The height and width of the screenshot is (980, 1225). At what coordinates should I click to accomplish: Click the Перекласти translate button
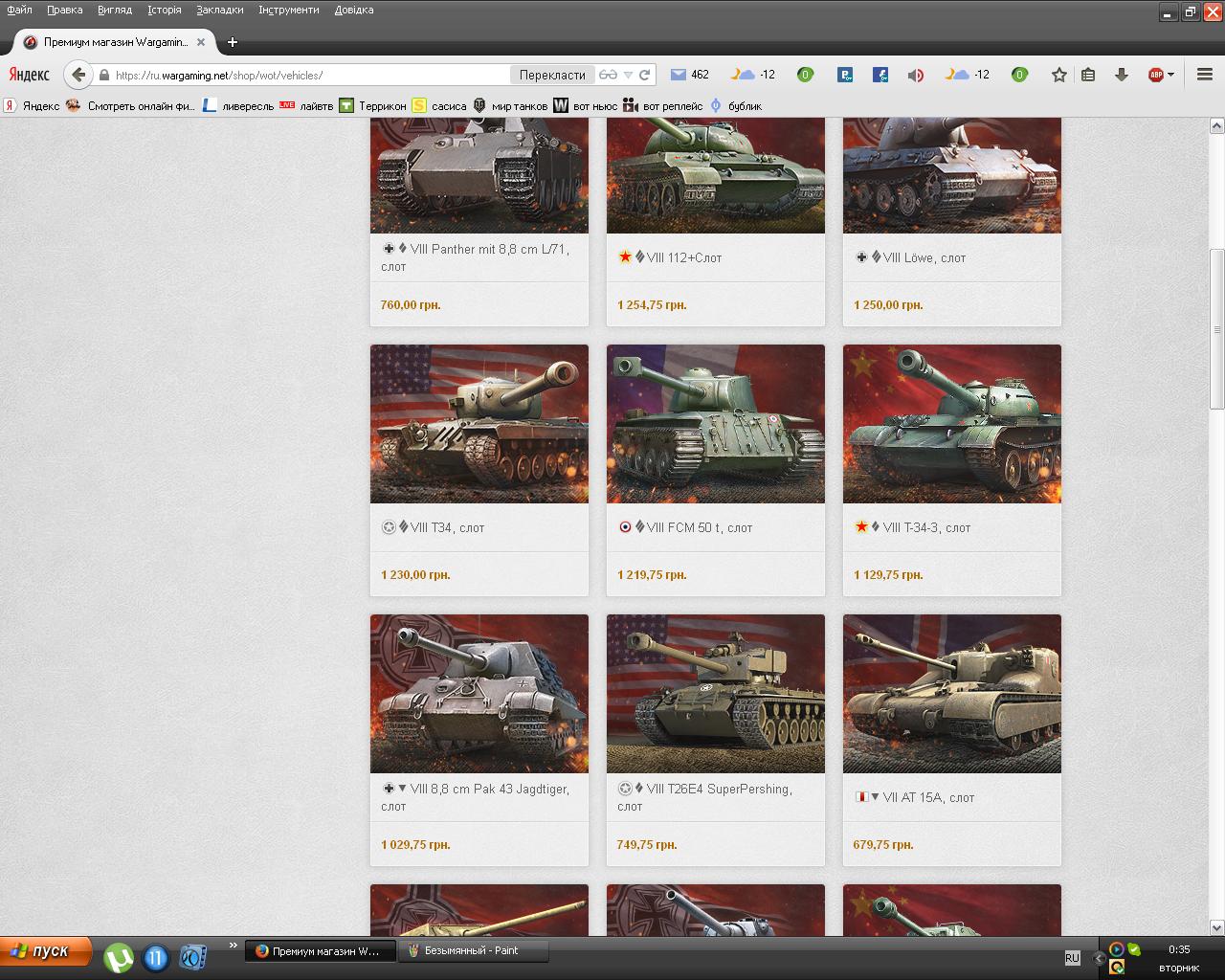tap(552, 75)
